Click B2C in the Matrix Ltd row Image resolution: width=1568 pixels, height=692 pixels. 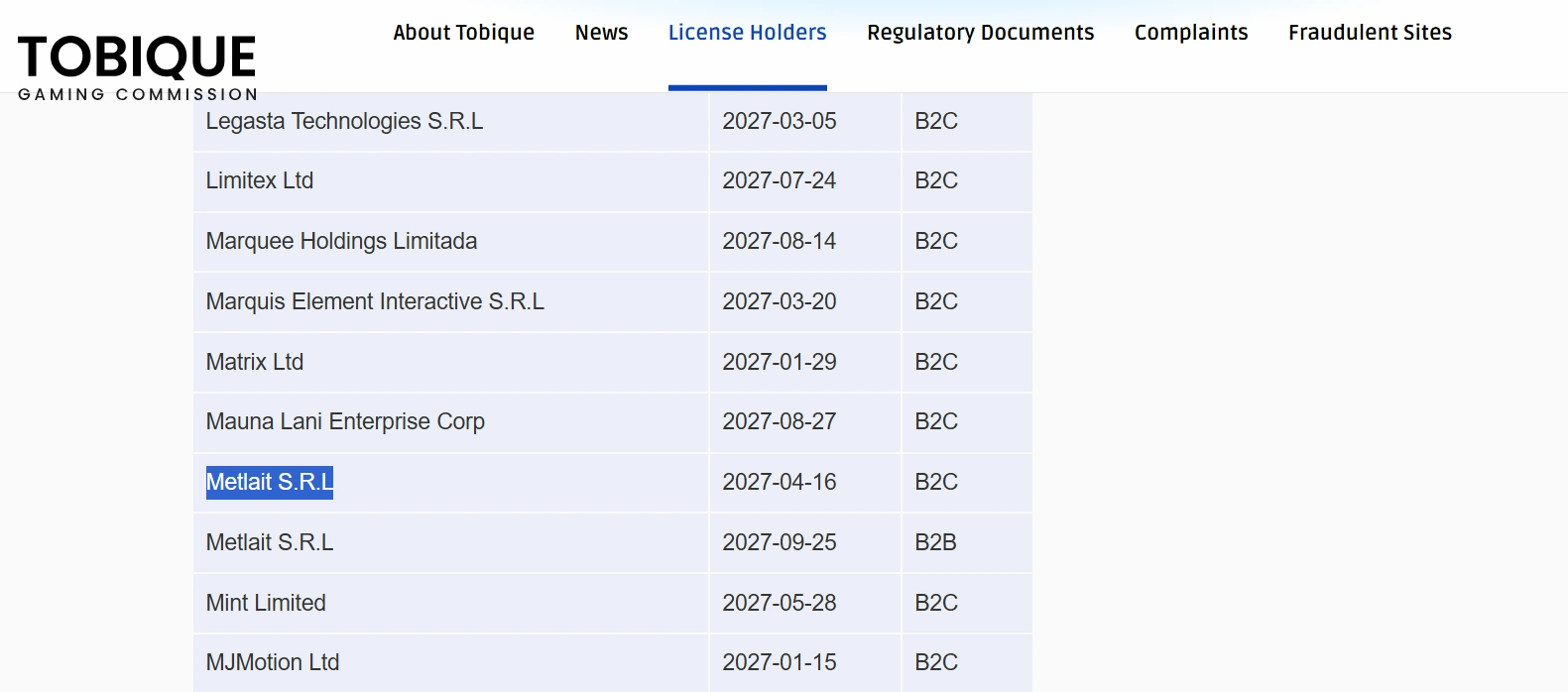coord(936,362)
